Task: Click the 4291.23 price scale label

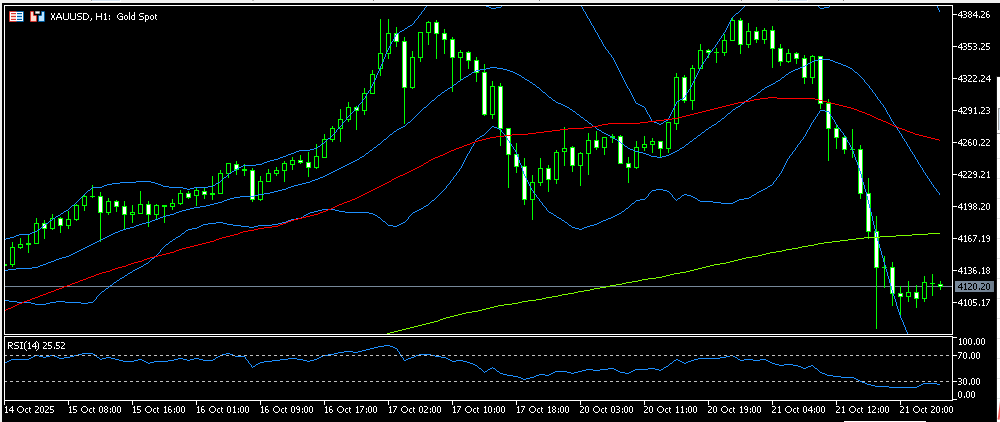Action: pyautogui.click(x=974, y=110)
